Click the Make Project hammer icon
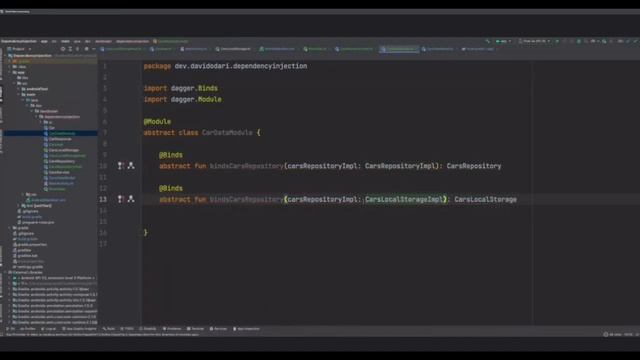Image resolution: width=640 pixels, height=360 pixels. tap(487, 41)
